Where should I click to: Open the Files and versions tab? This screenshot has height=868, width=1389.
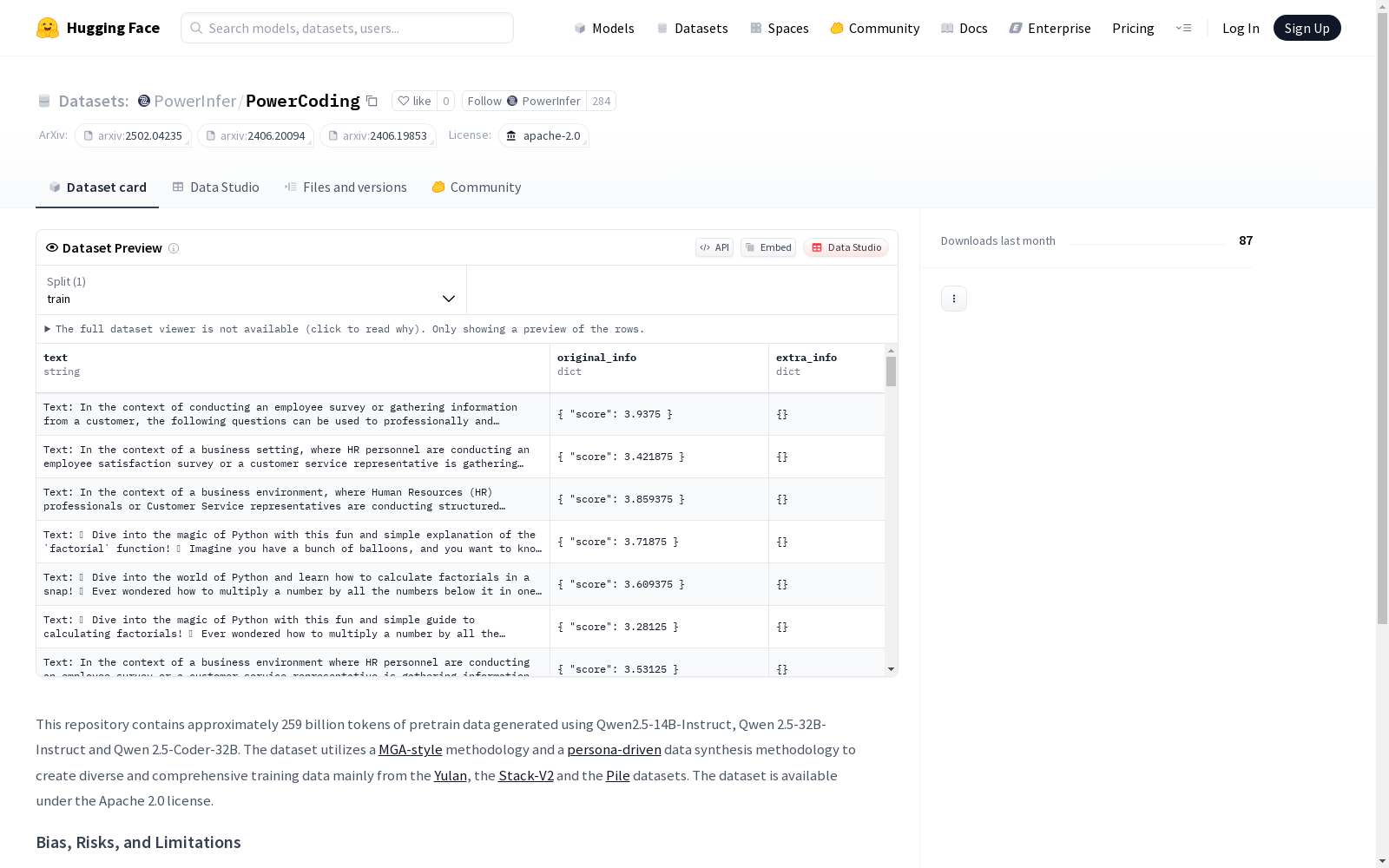coord(346,187)
